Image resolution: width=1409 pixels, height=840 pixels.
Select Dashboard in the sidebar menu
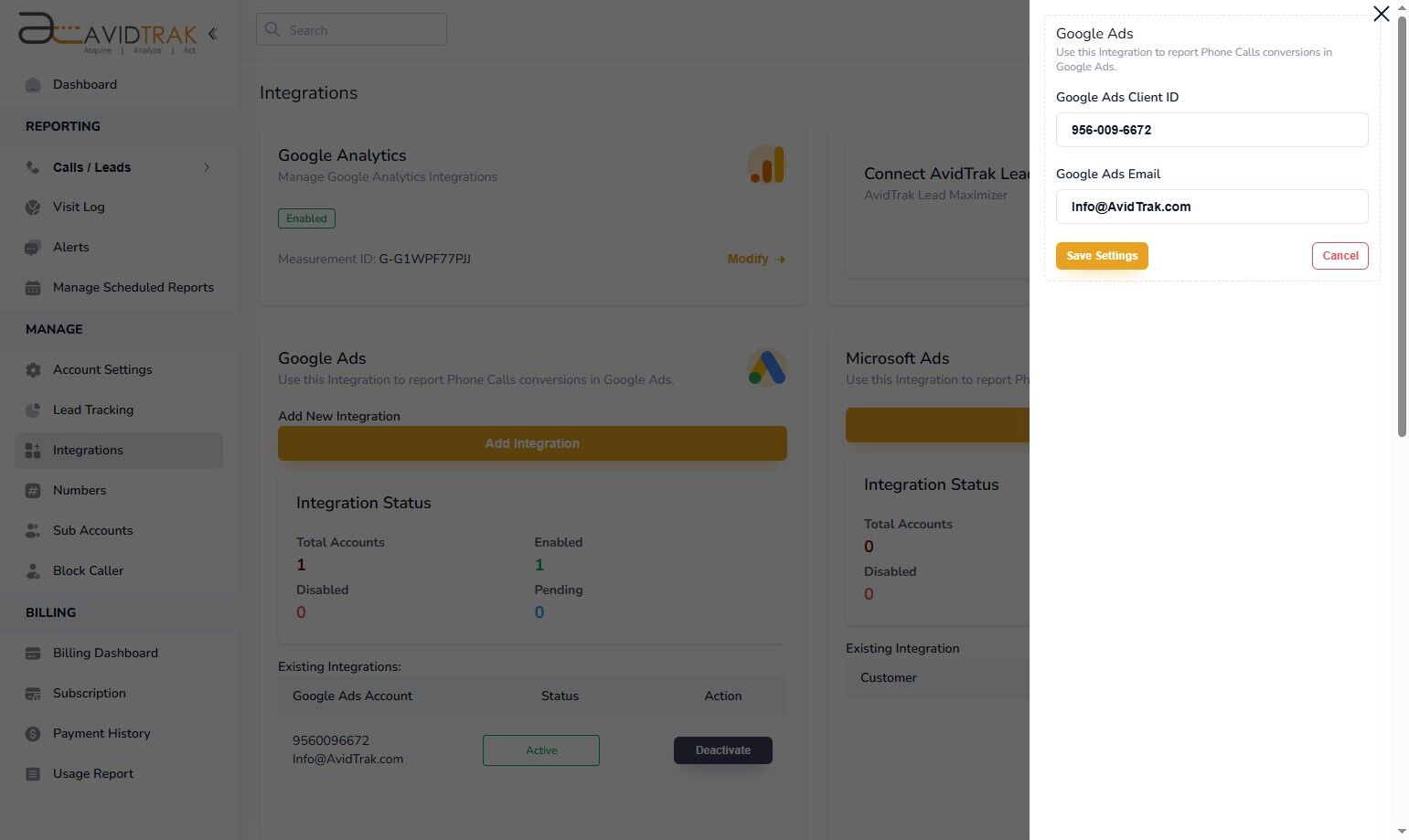85,84
